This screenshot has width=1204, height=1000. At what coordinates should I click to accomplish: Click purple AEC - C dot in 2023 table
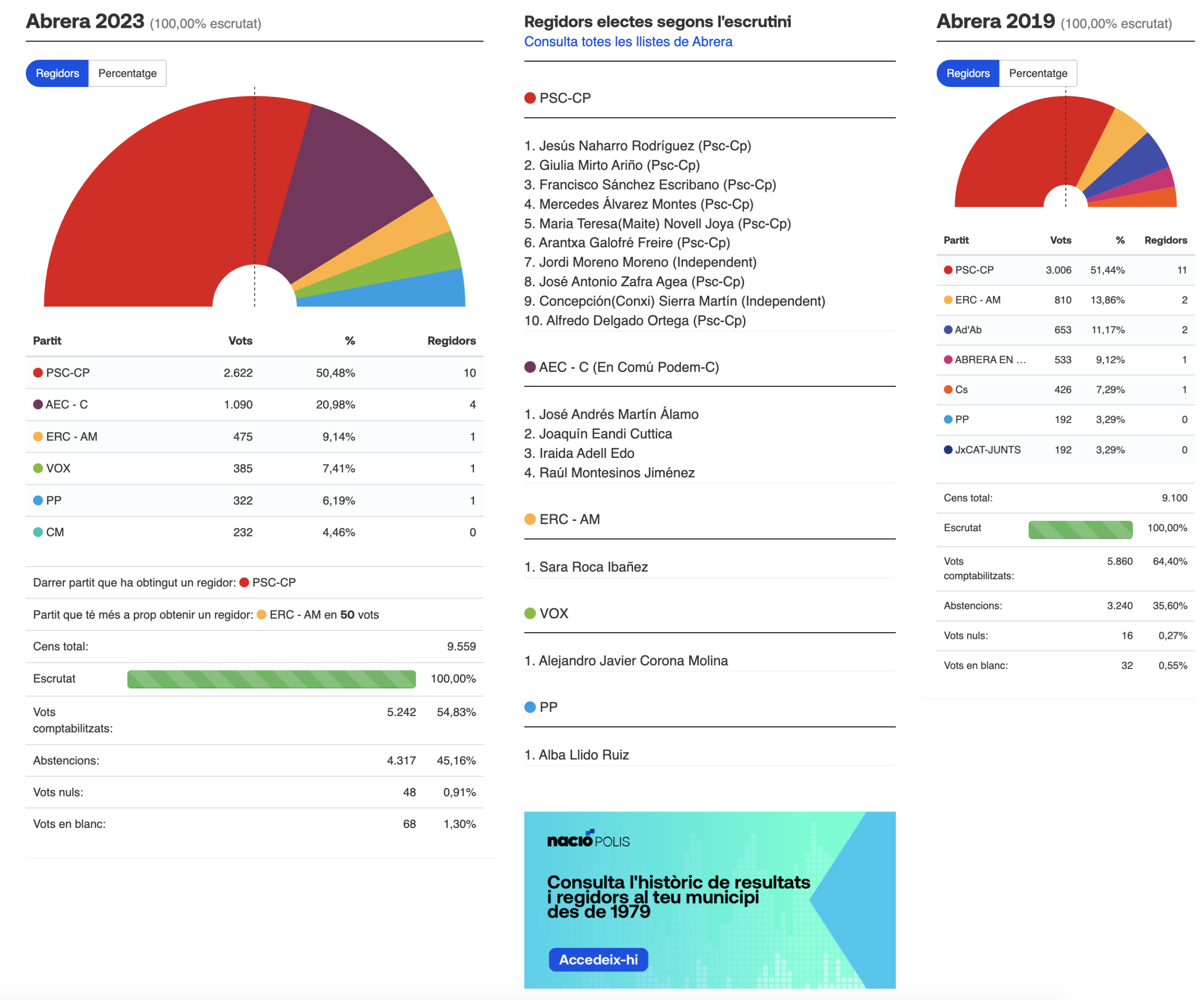pyautogui.click(x=38, y=405)
